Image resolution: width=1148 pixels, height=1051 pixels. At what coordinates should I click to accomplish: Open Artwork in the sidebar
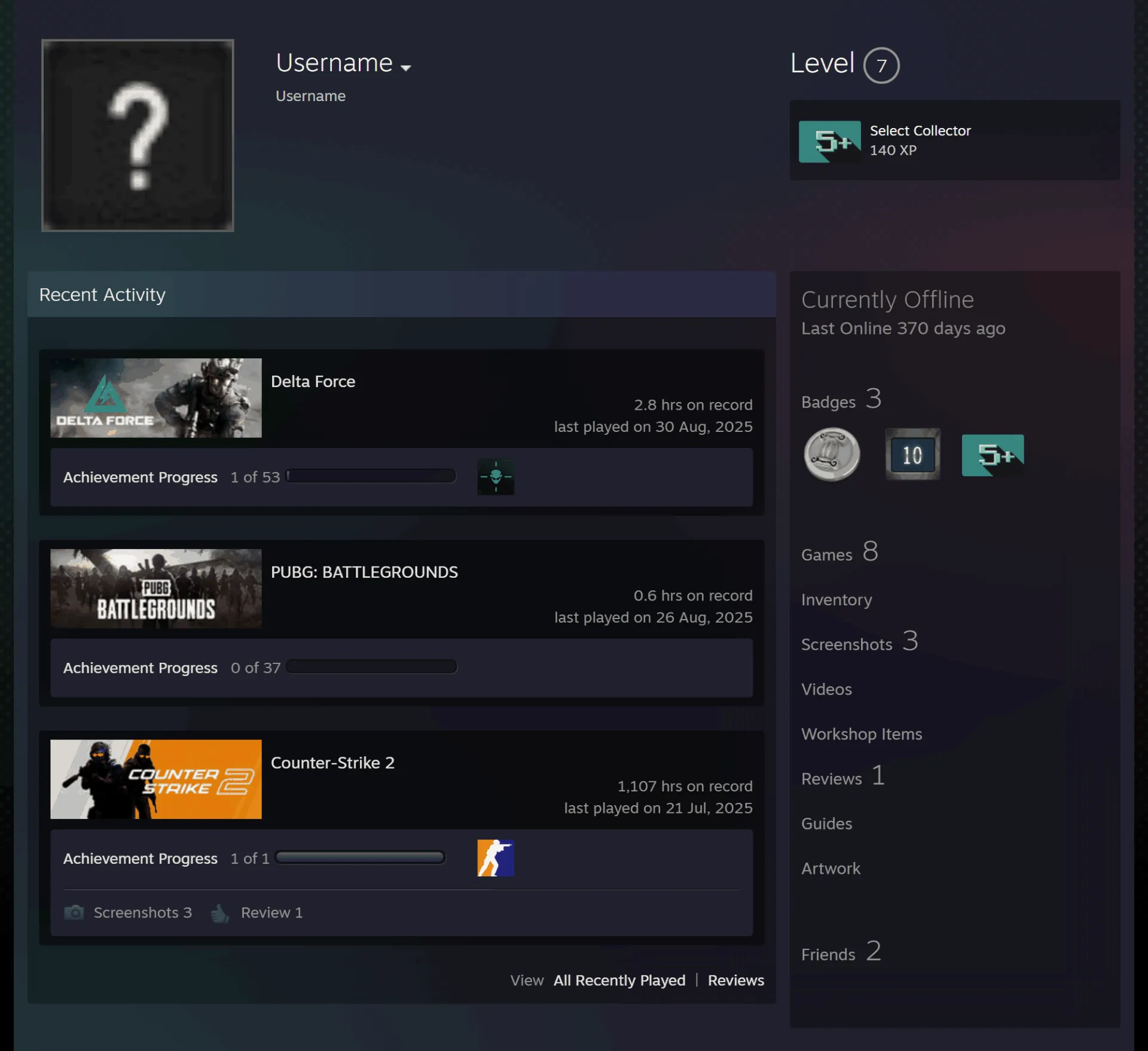coord(831,869)
